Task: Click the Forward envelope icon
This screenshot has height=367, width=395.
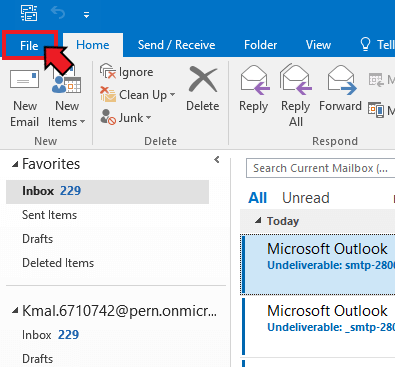Action: (x=341, y=80)
